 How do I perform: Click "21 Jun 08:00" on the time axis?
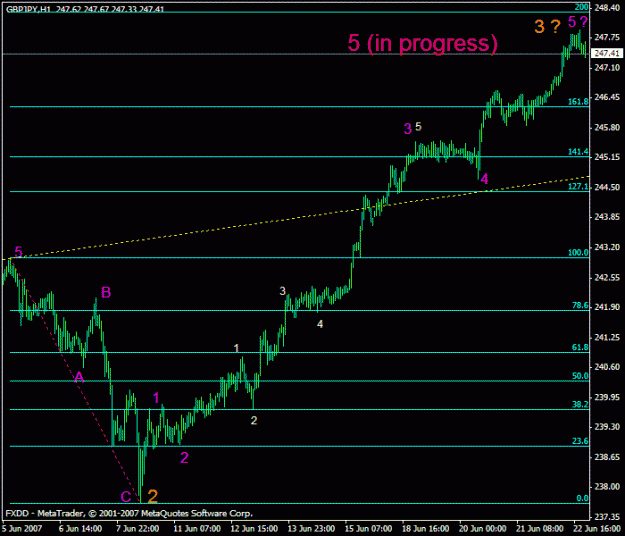click(x=540, y=528)
